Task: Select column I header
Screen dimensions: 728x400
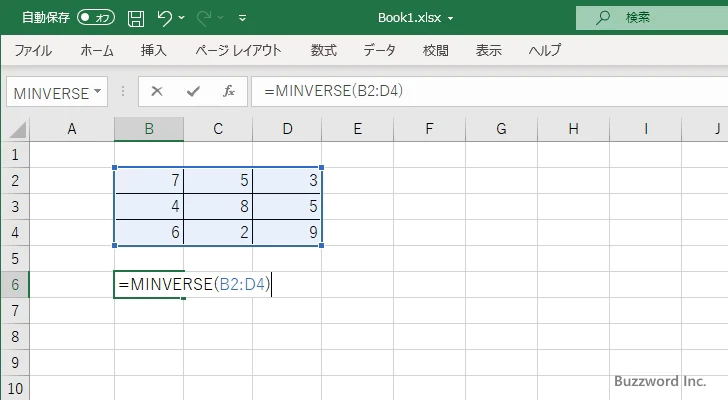Action: [x=645, y=129]
